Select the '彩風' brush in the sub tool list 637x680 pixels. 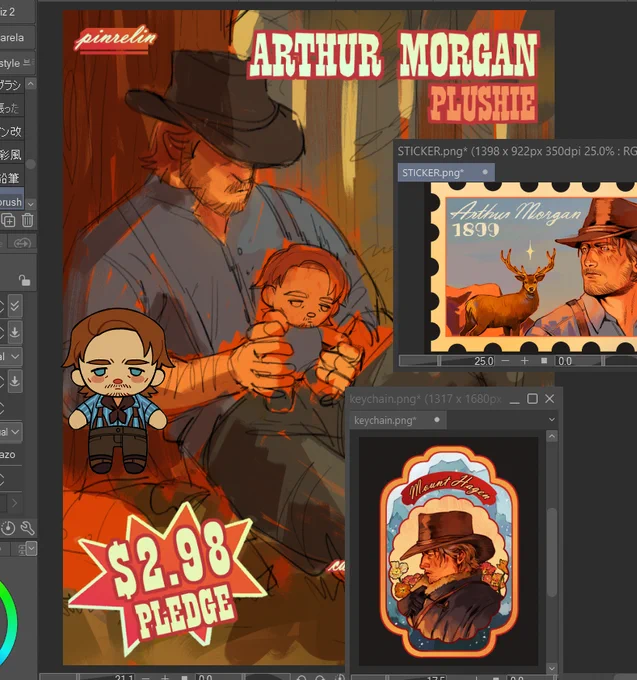(x=12, y=155)
